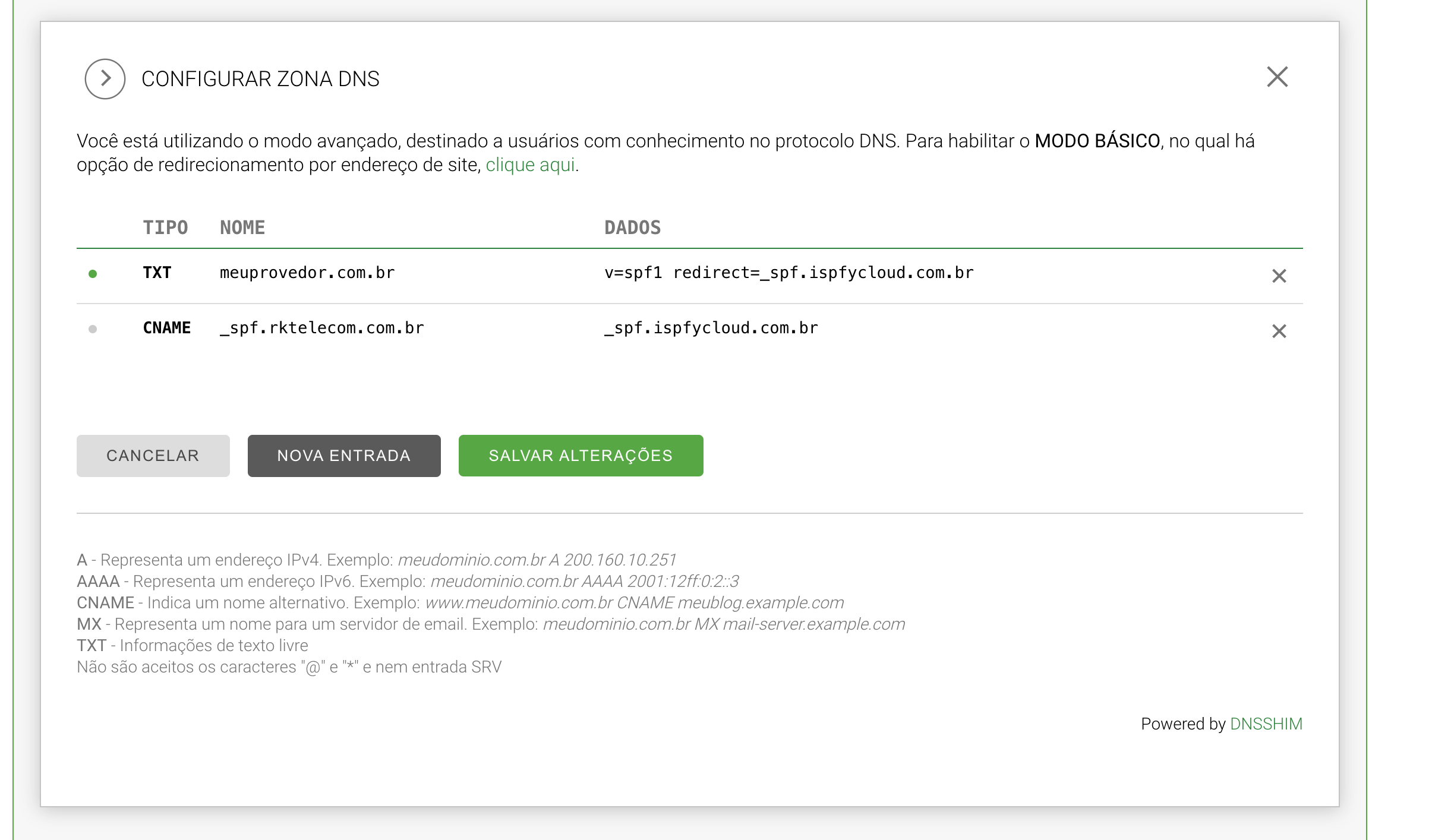Image resolution: width=1432 pixels, height=840 pixels.
Task: Cancel the DNS zone changes
Action: pos(153,456)
